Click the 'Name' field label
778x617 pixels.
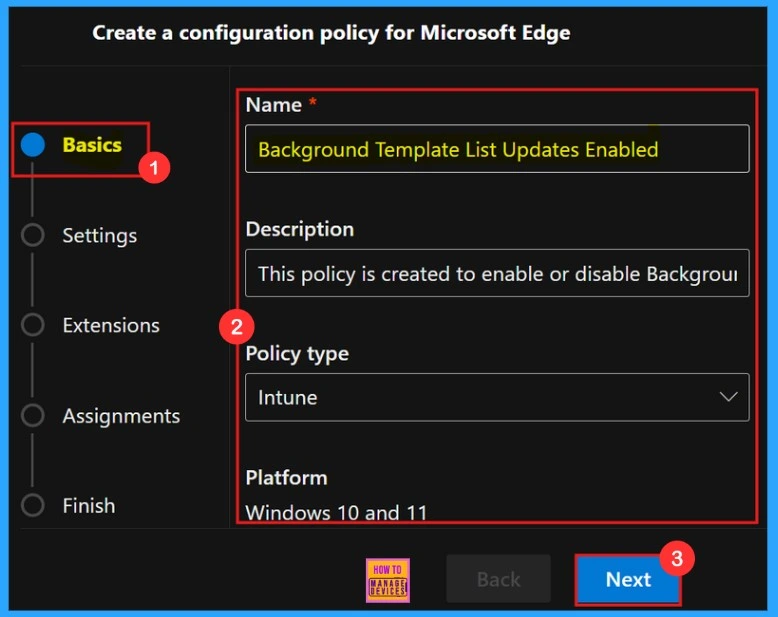tap(273, 105)
